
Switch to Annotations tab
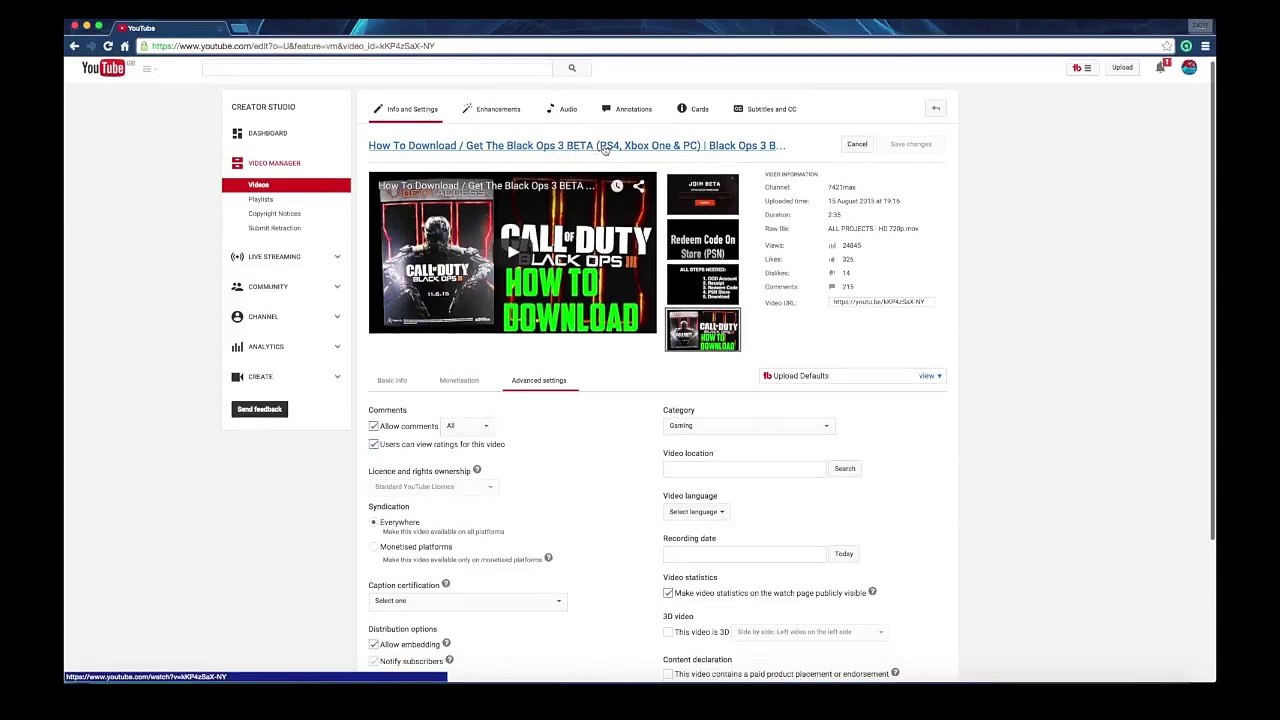coord(627,109)
